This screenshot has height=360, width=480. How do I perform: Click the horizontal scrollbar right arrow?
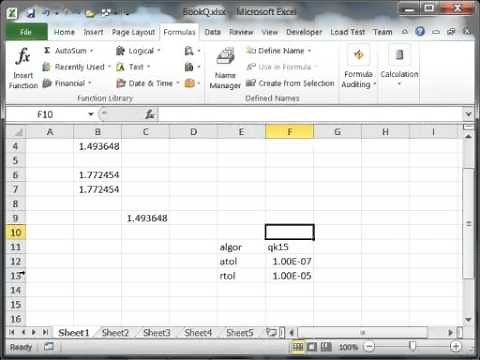[450, 332]
